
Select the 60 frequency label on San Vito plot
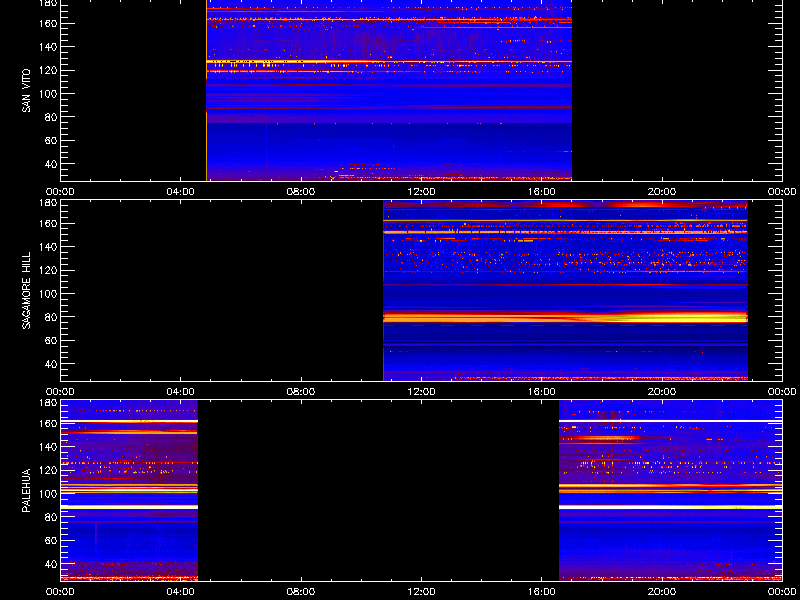coord(50,141)
